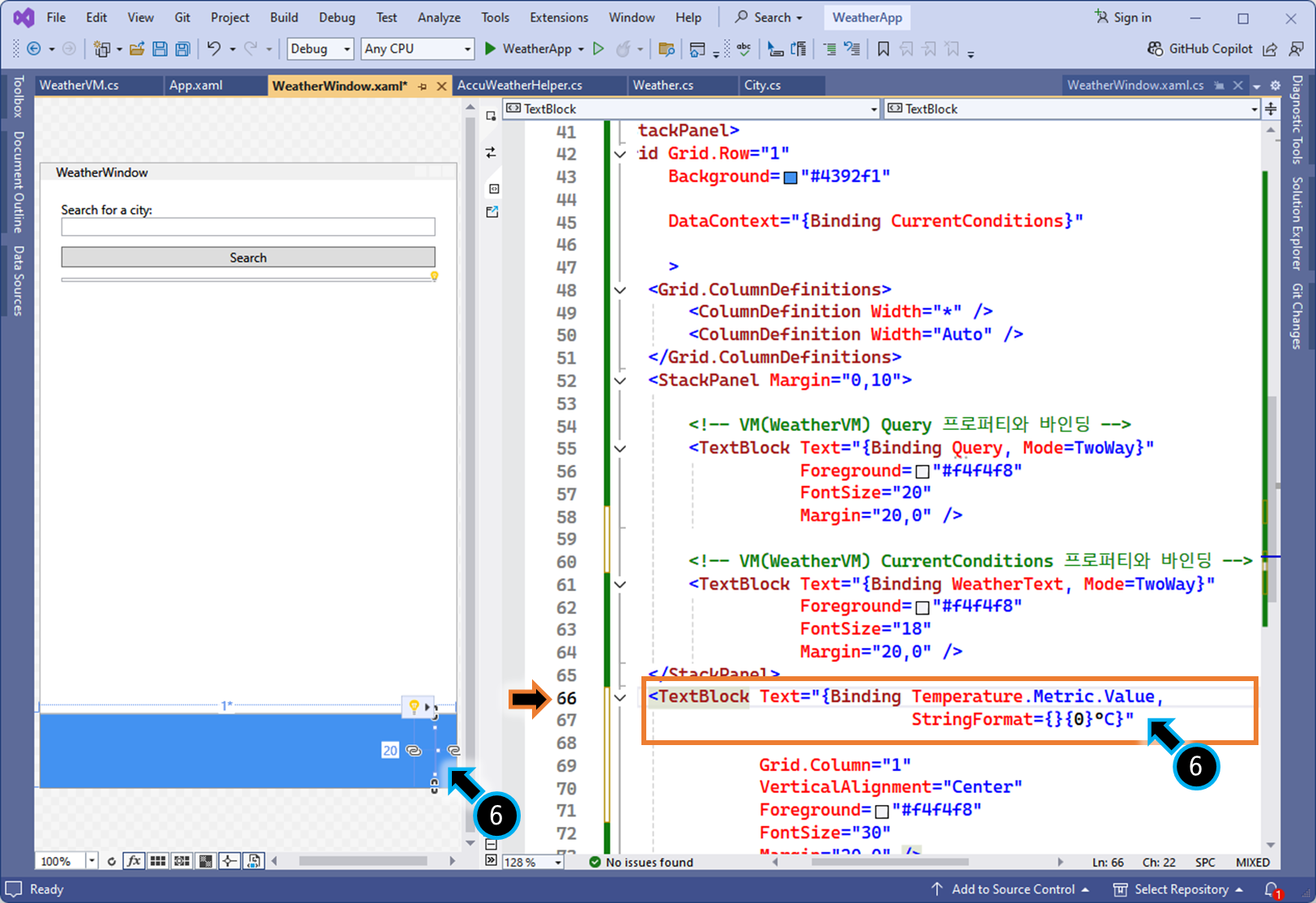
Task: Click the Search button in designer preview
Action: [248, 258]
